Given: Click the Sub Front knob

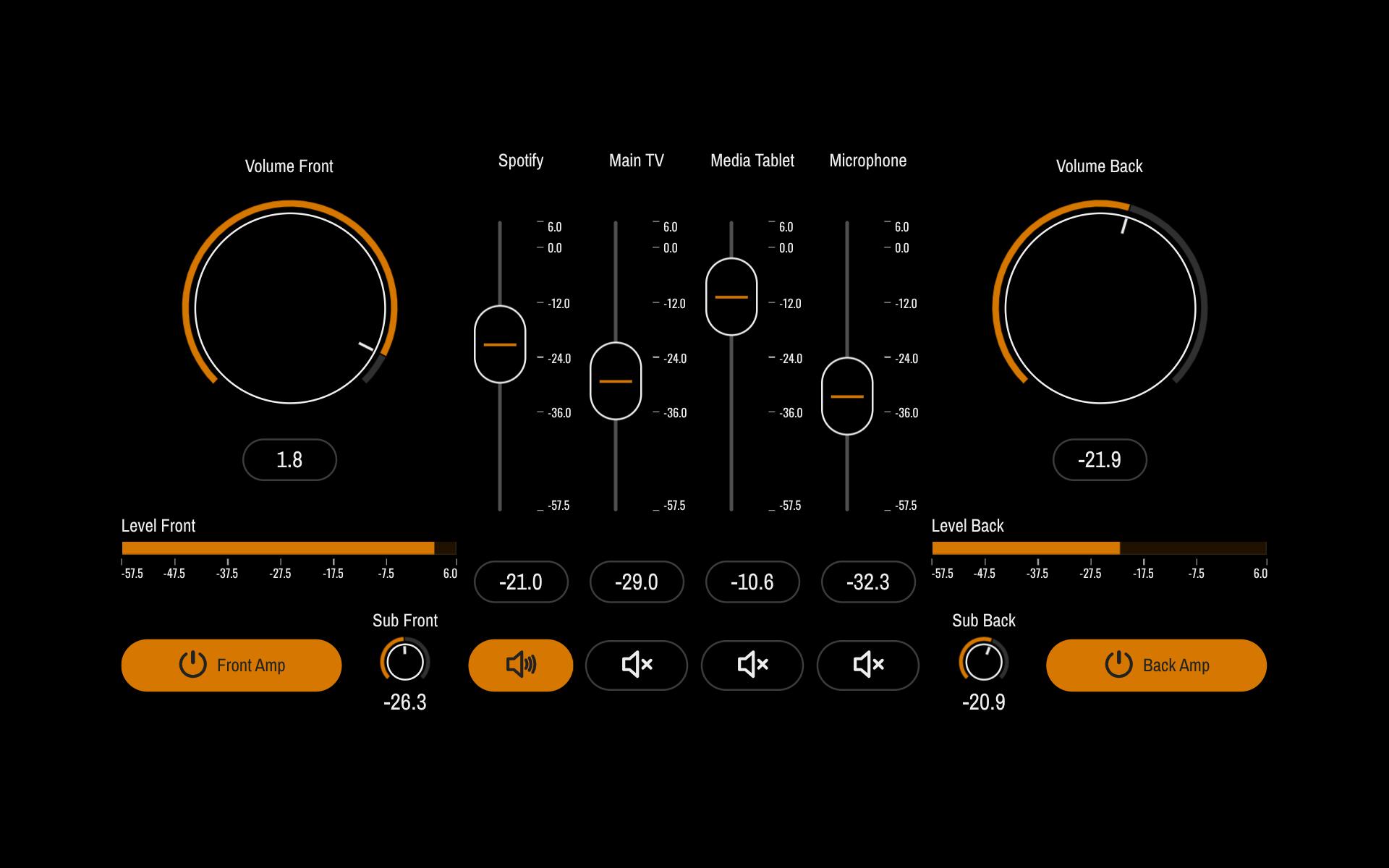Looking at the screenshot, I should pyautogui.click(x=405, y=661).
